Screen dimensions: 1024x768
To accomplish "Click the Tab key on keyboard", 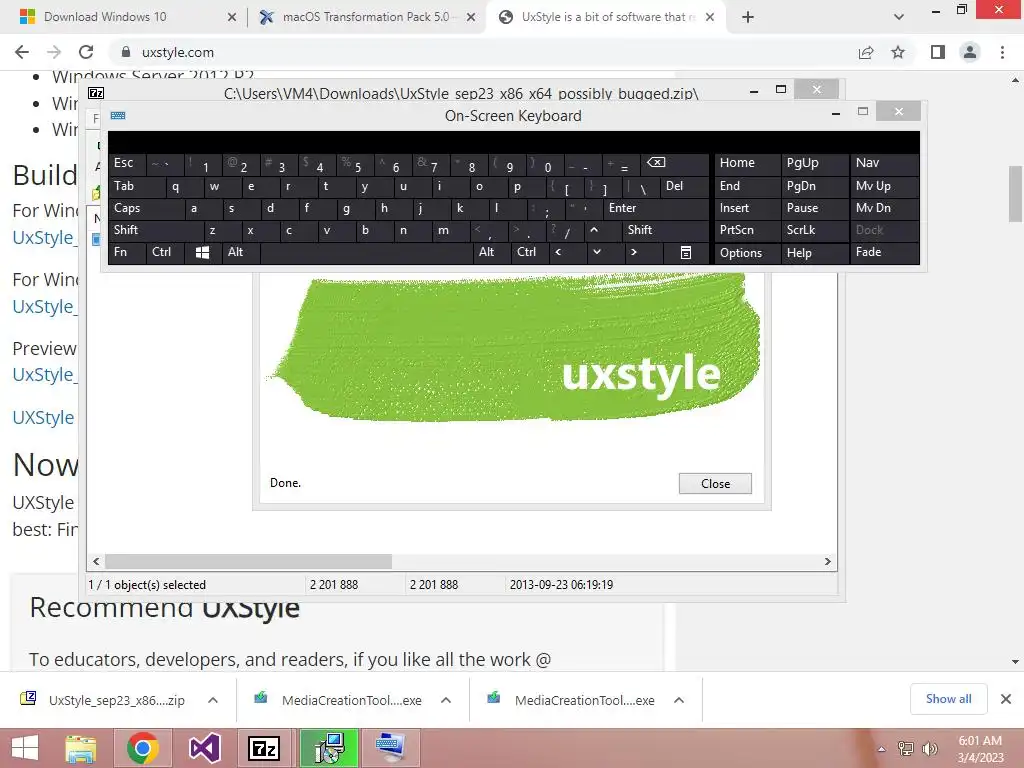I will (x=137, y=187).
